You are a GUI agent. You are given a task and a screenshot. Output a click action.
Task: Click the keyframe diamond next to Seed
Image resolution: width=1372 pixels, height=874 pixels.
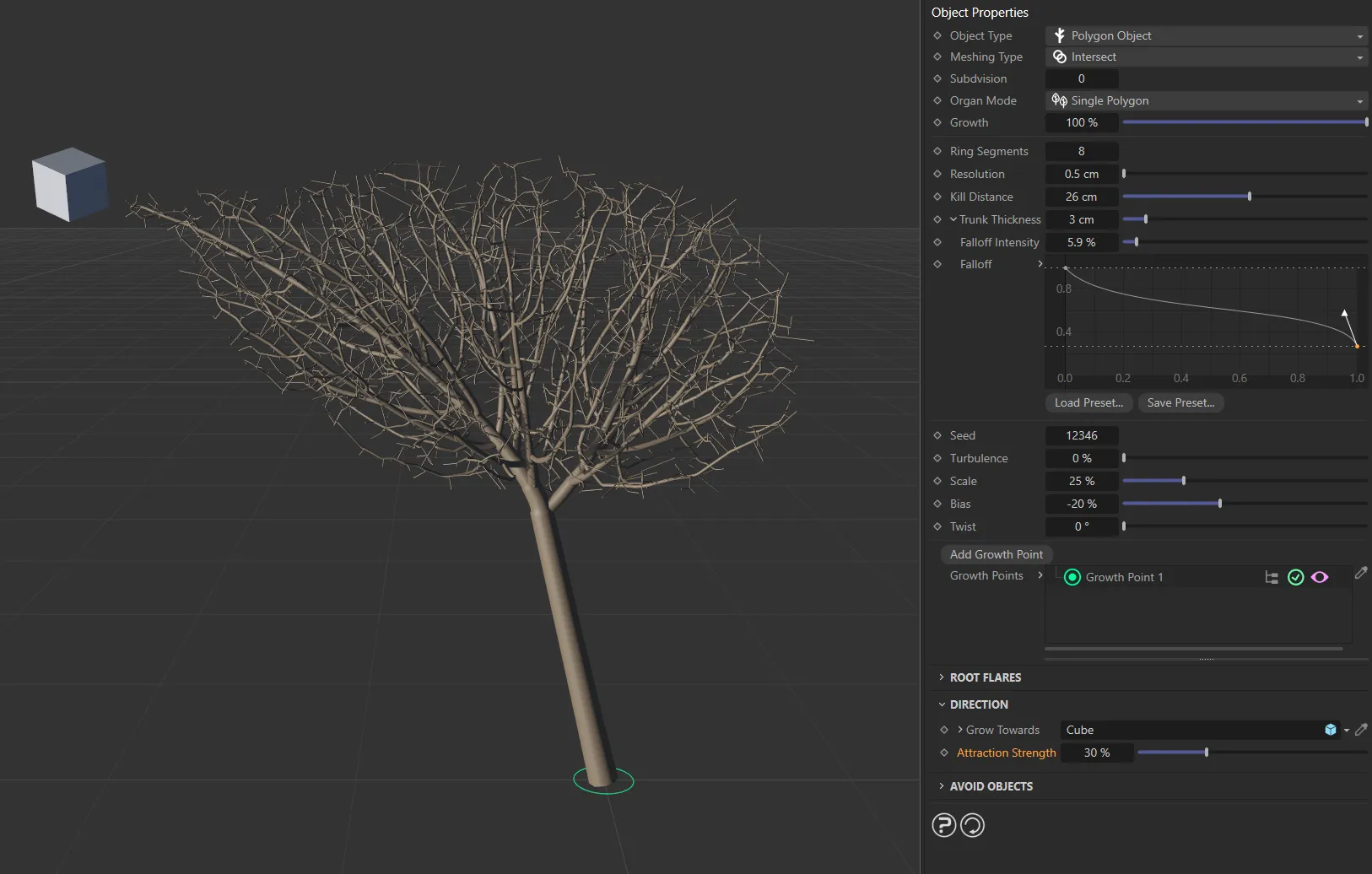[937, 435]
